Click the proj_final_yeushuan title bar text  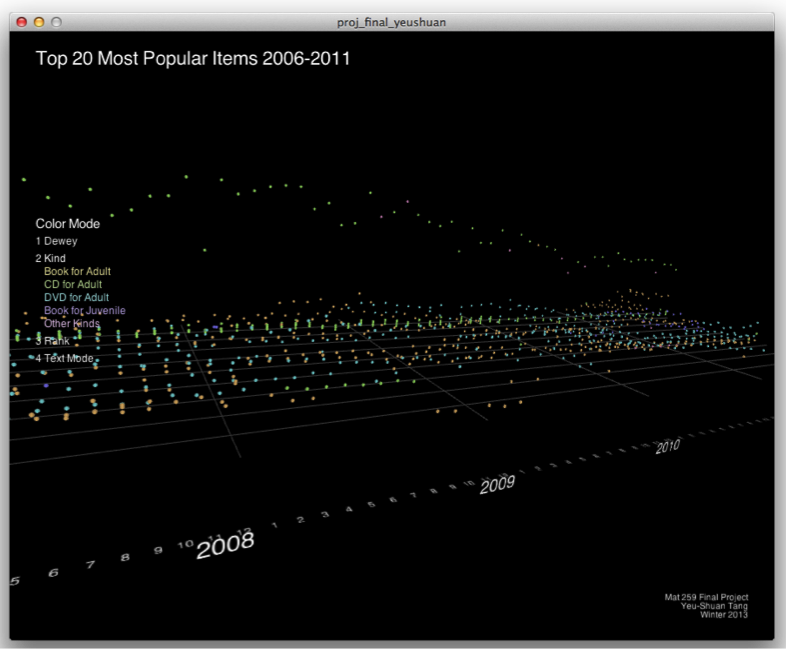click(x=393, y=21)
